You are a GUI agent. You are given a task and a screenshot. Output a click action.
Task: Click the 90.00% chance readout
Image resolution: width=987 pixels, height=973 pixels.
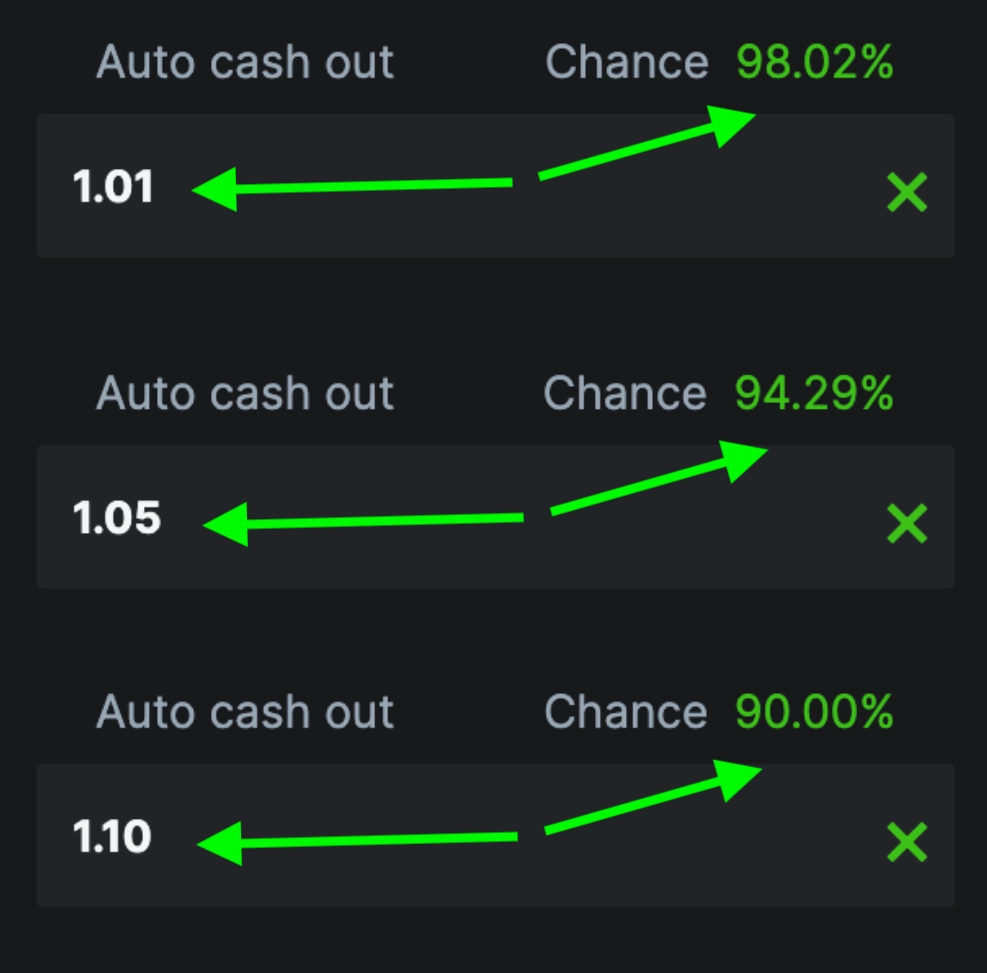[813, 712]
